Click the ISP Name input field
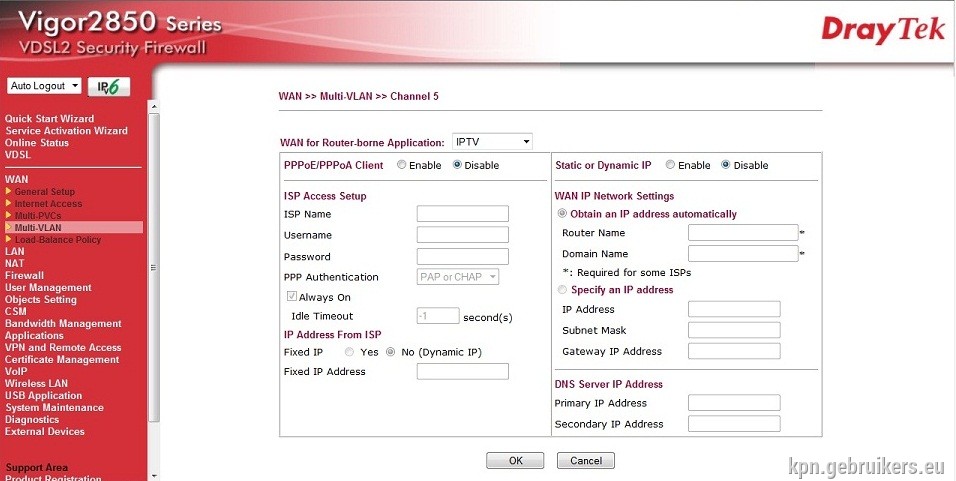Screen dimensions: 956x481 pyautogui.click(x=463, y=213)
